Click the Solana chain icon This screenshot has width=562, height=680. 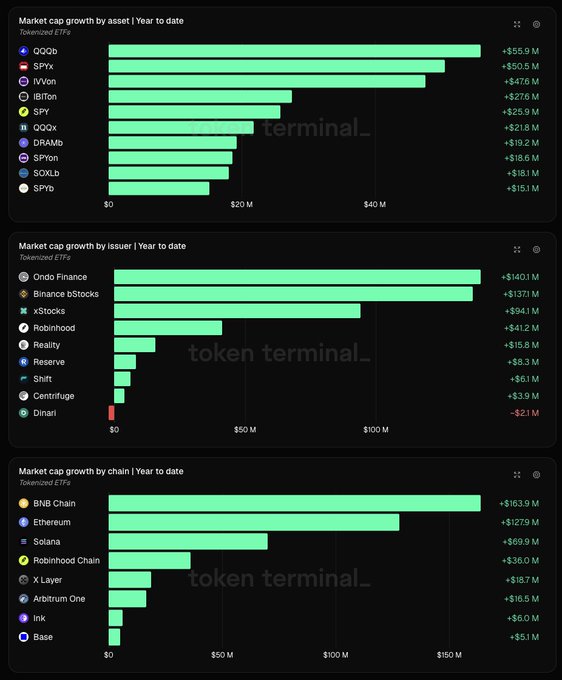coord(24,542)
